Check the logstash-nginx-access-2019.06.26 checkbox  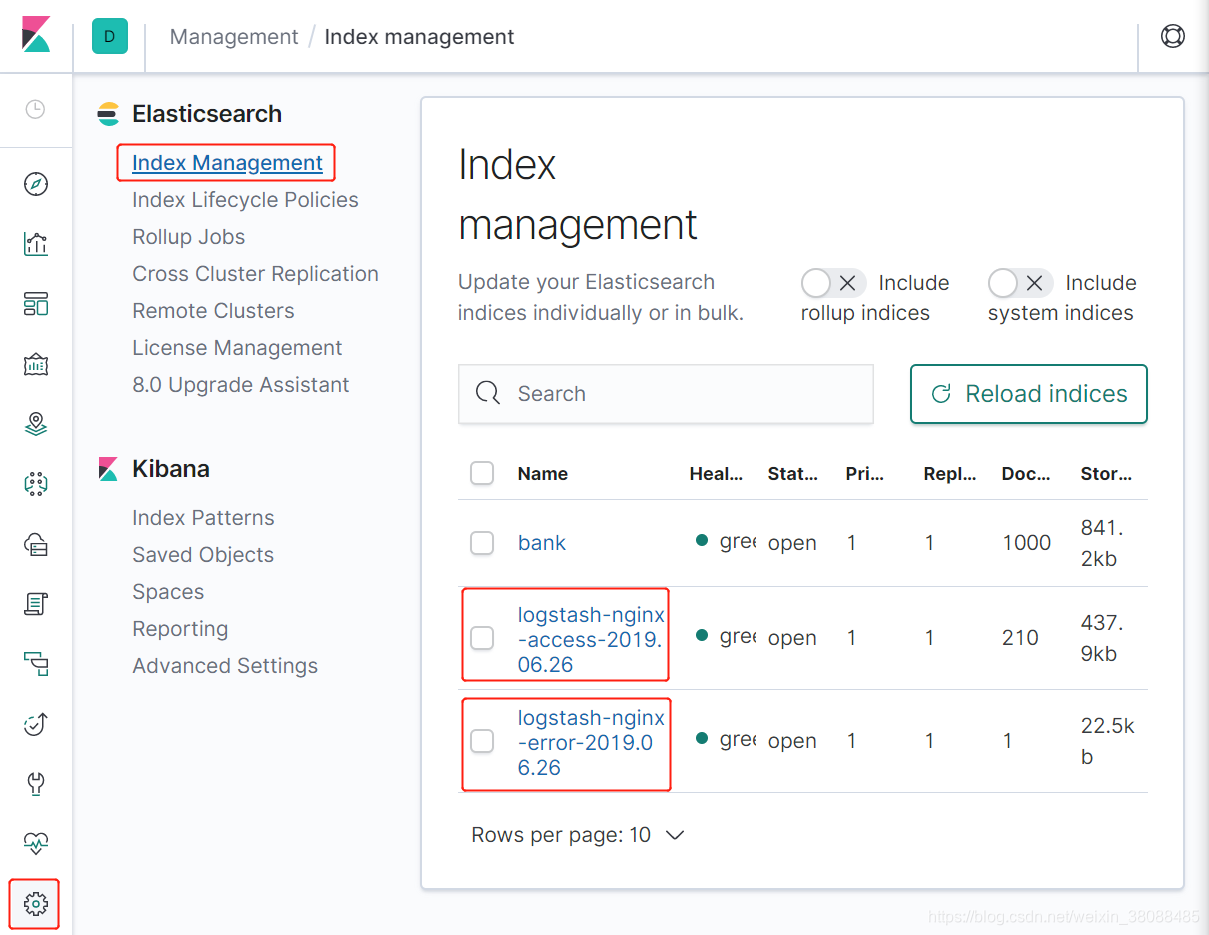[482, 638]
